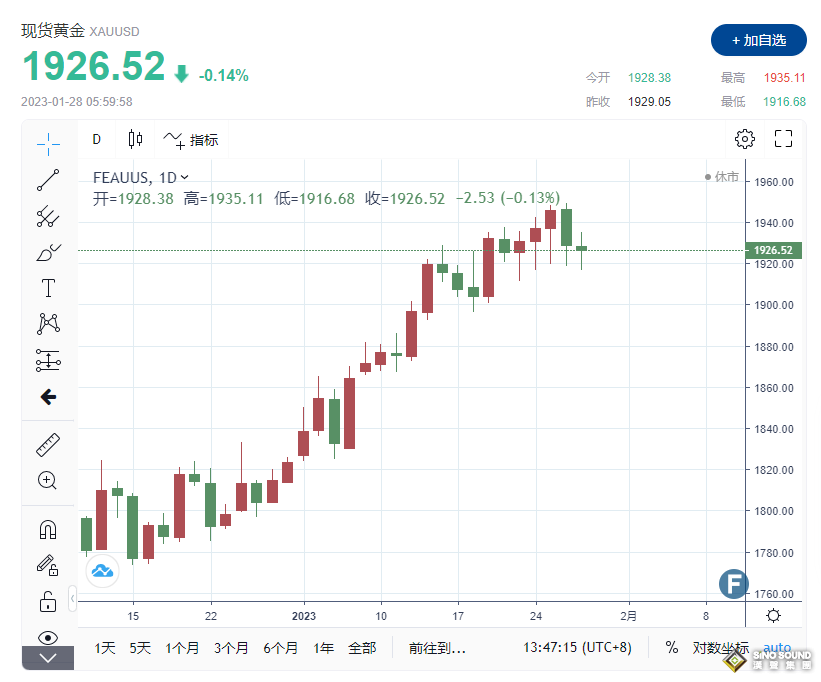This screenshot has width=821, height=682.
Task: Open the candle chart style selector
Action: pos(135,139)
